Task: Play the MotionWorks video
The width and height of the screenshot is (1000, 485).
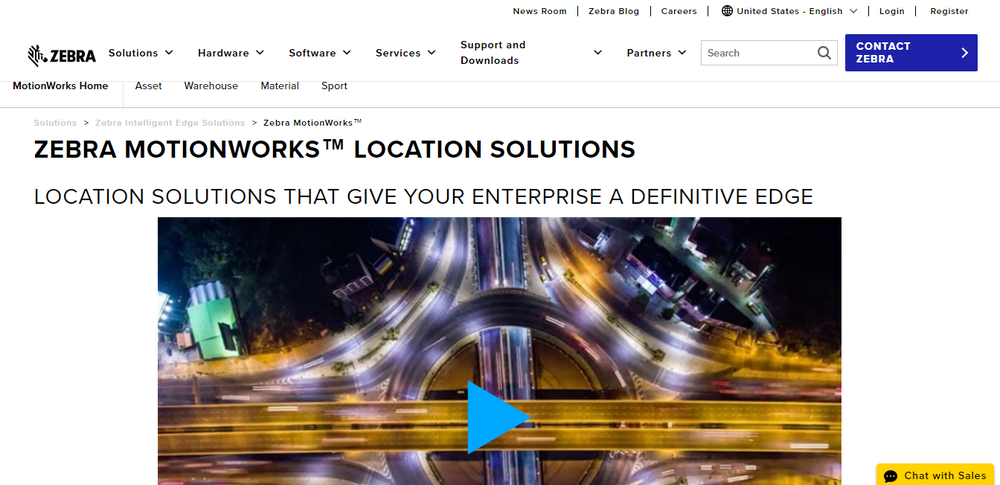Action: pyautogui.click(x=499, y=417)
